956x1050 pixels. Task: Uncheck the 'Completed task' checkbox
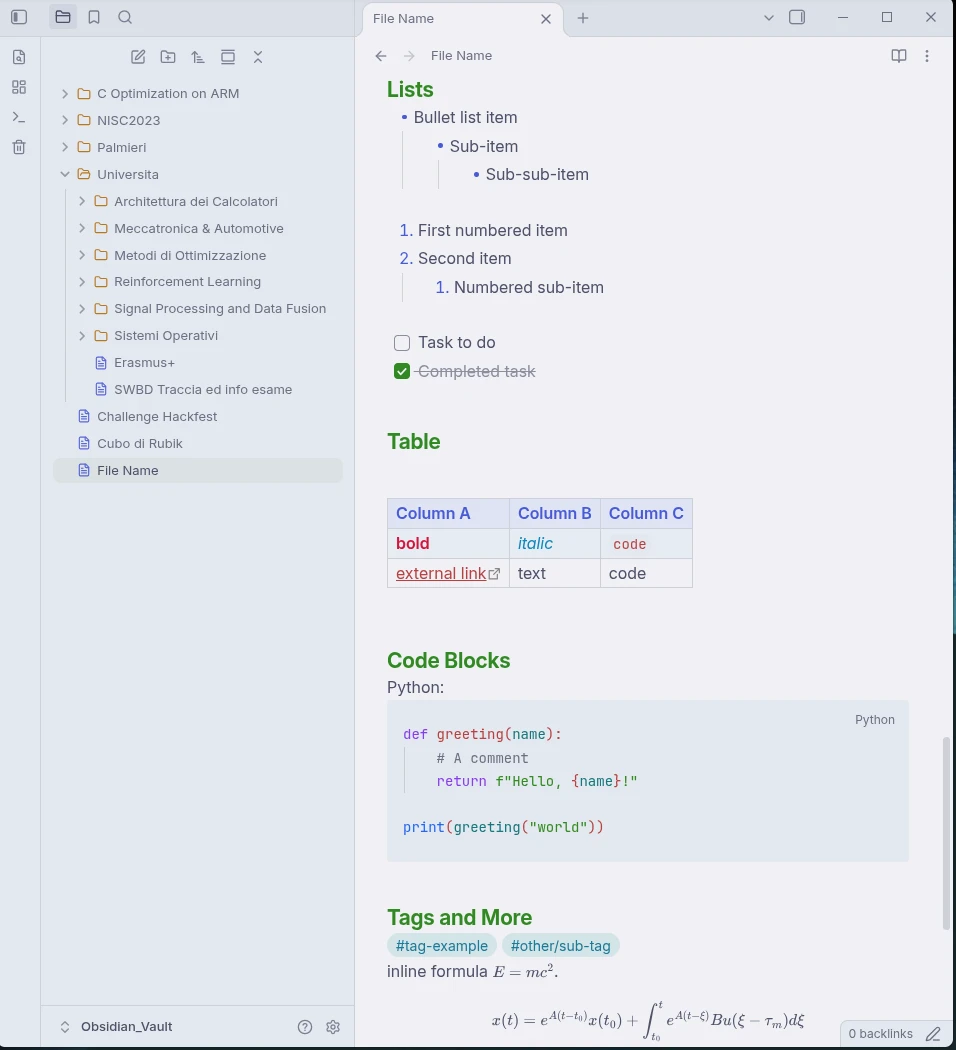tap(402, 371)
